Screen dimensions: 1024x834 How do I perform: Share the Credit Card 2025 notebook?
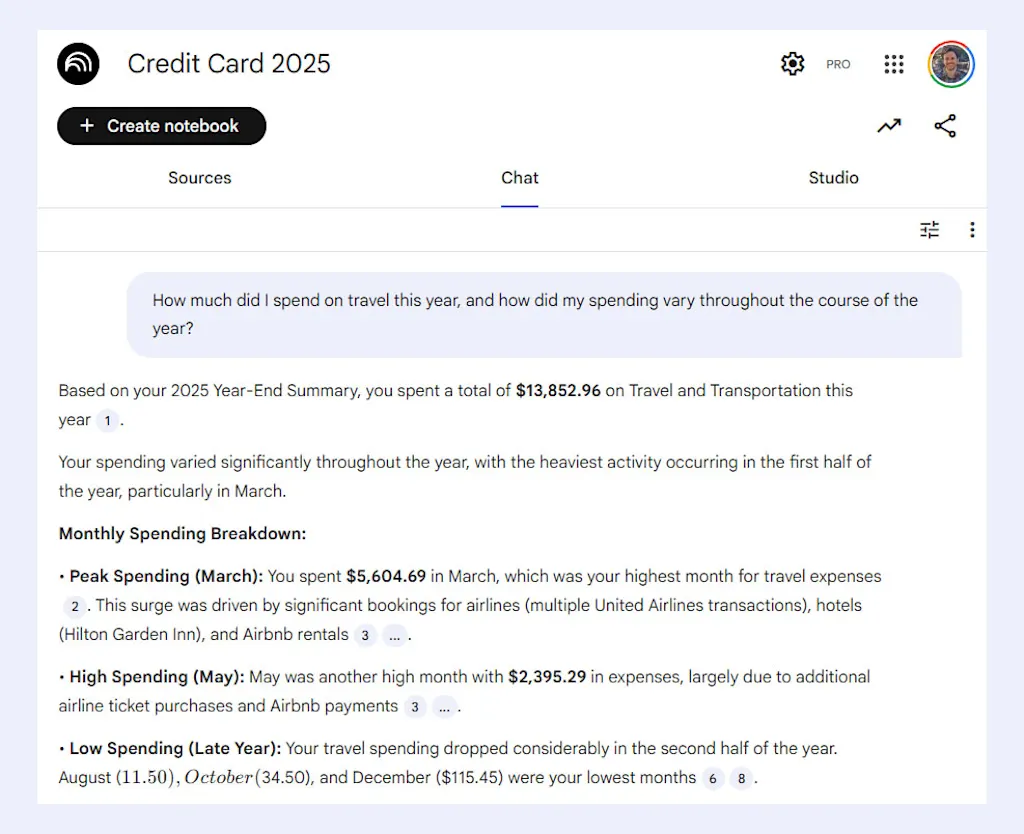945,125
